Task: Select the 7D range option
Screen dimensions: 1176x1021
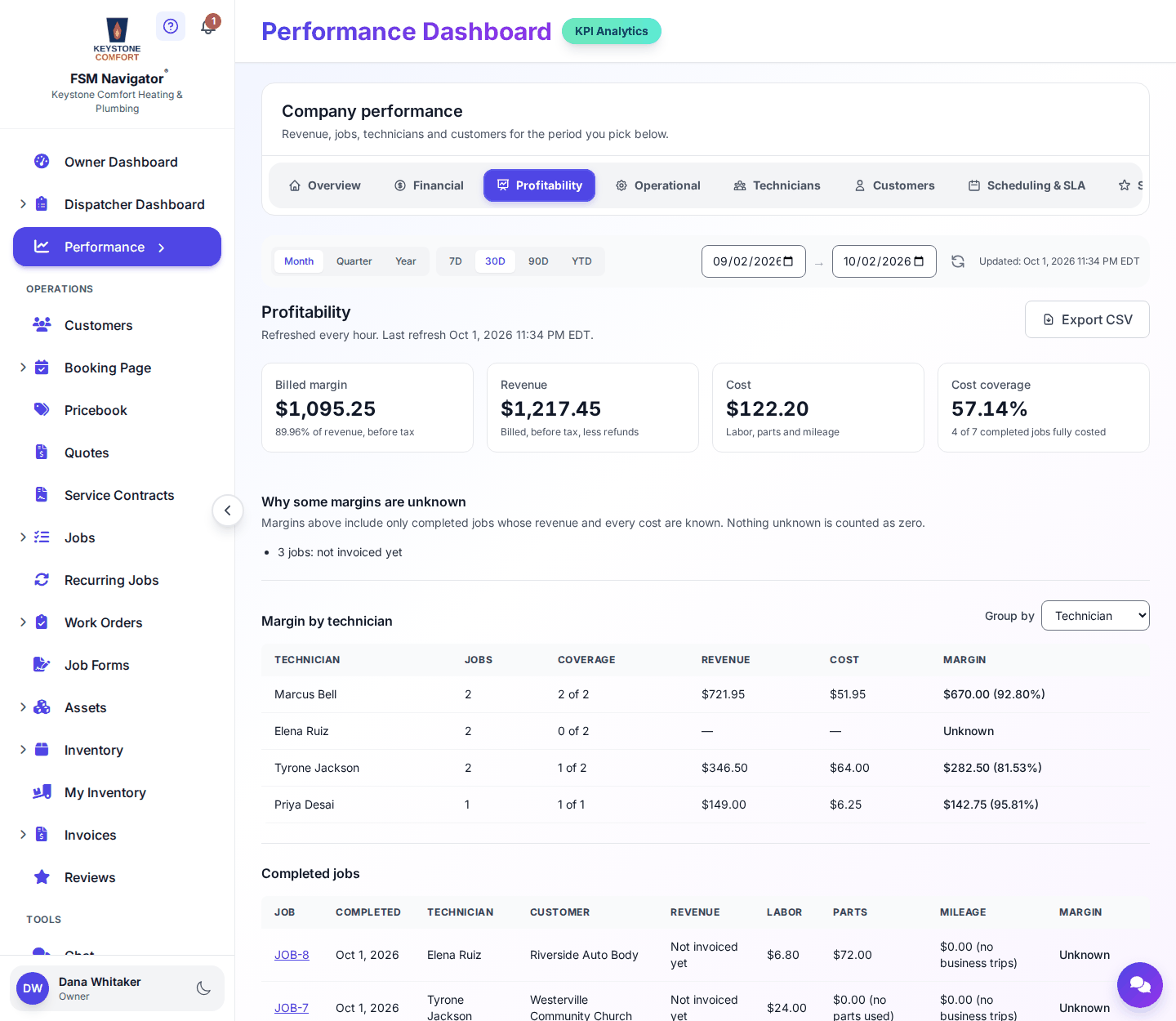Action: 456,261
